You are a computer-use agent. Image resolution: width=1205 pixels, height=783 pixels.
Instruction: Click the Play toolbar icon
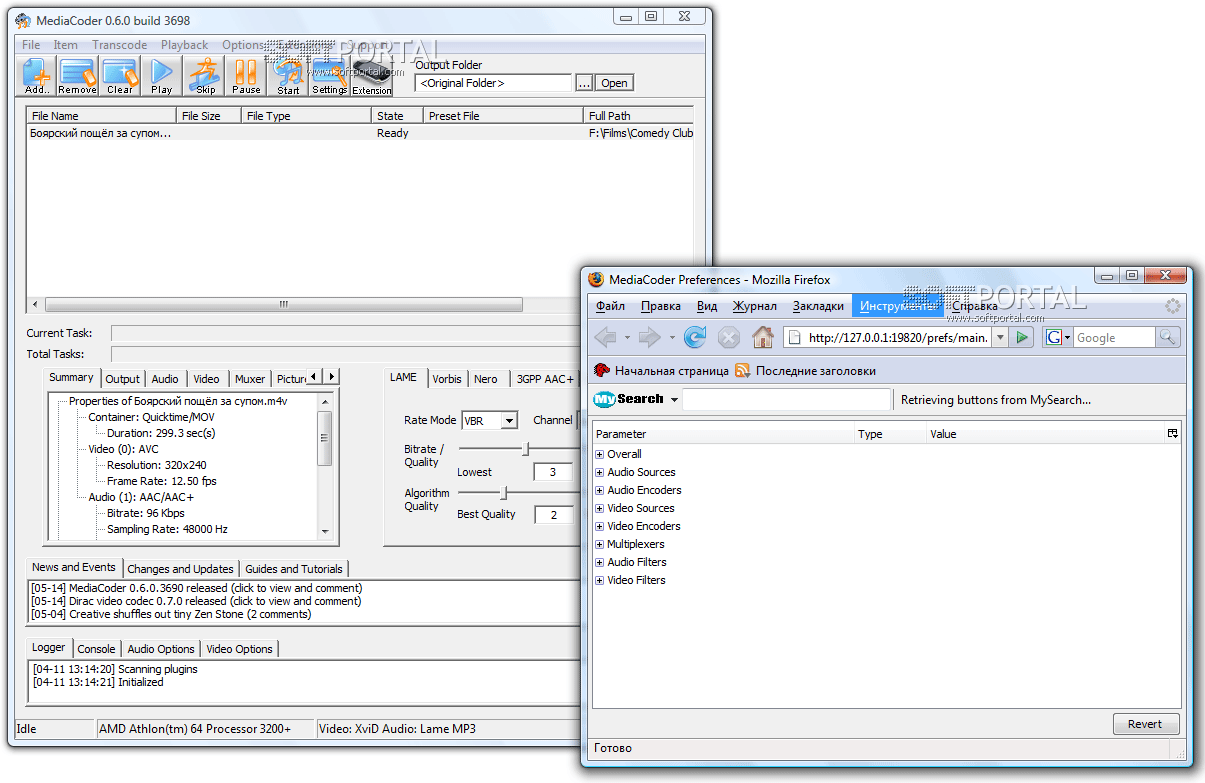(x=162, y=76)
